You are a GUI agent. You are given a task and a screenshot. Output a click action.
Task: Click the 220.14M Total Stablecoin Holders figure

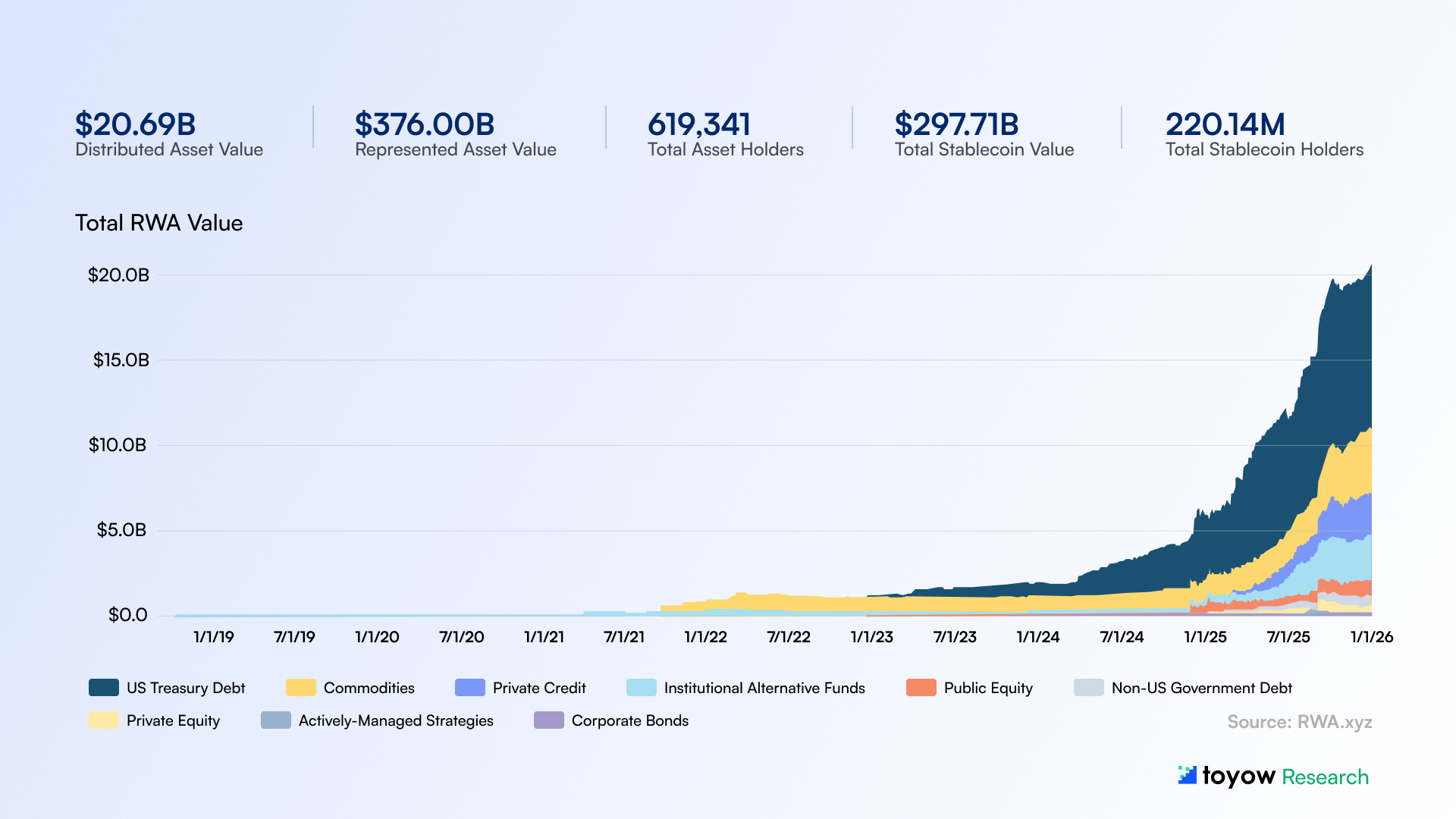click(1225, 124)
